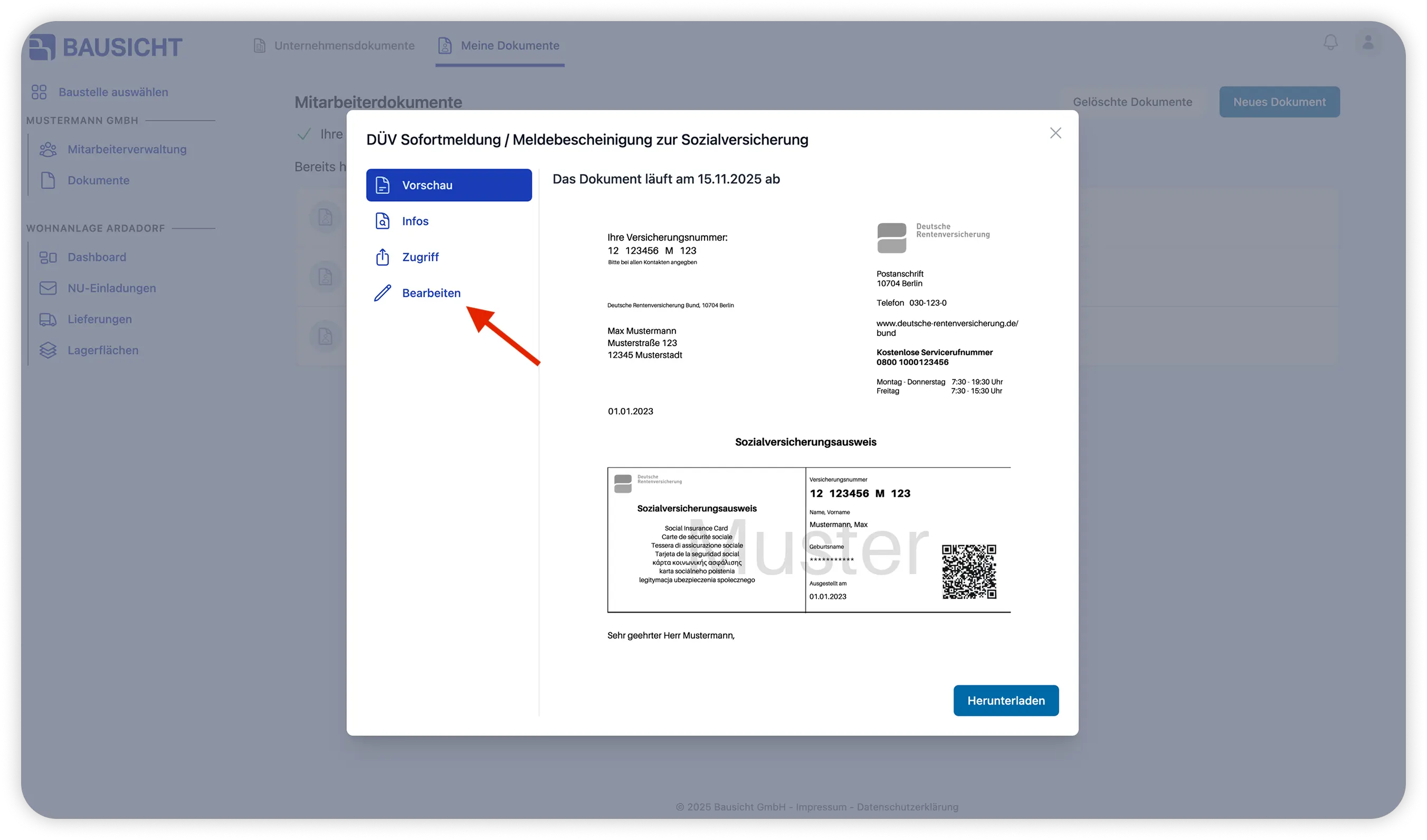
Task: Click the Neues Dokument button
Action: [x=1279, y=102]
